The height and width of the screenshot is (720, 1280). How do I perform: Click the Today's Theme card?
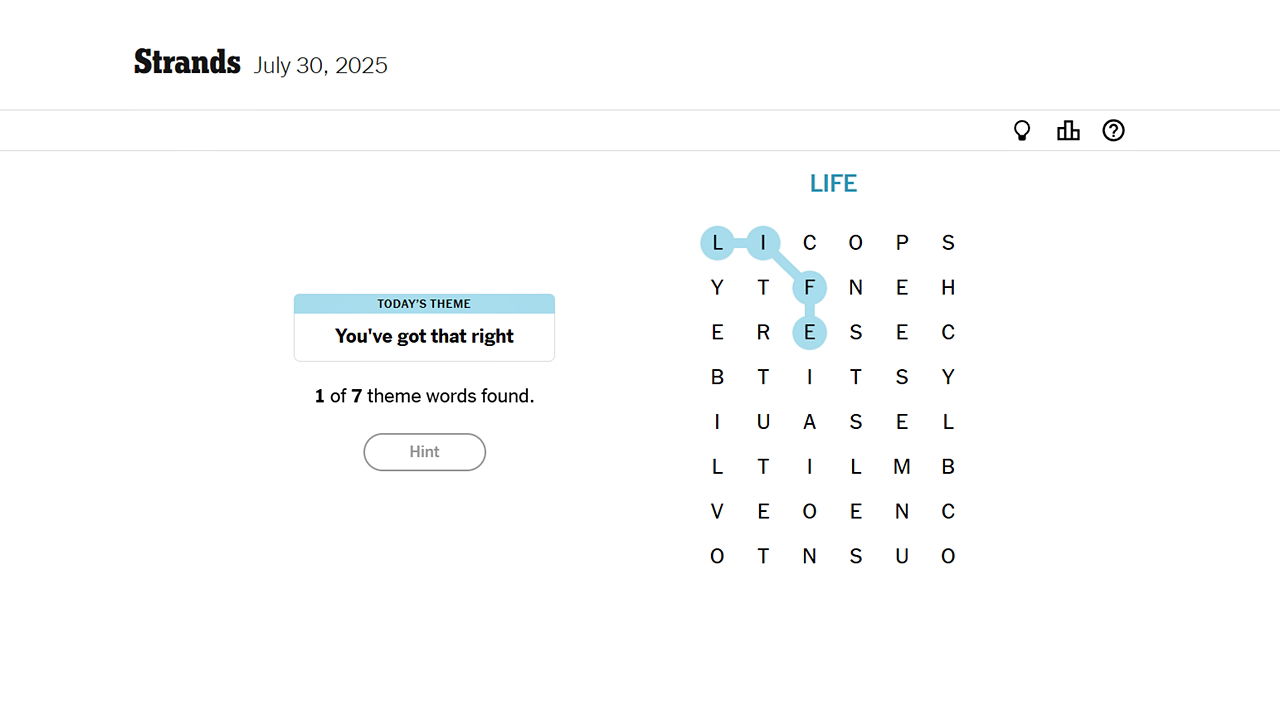(x=424, y=327)
